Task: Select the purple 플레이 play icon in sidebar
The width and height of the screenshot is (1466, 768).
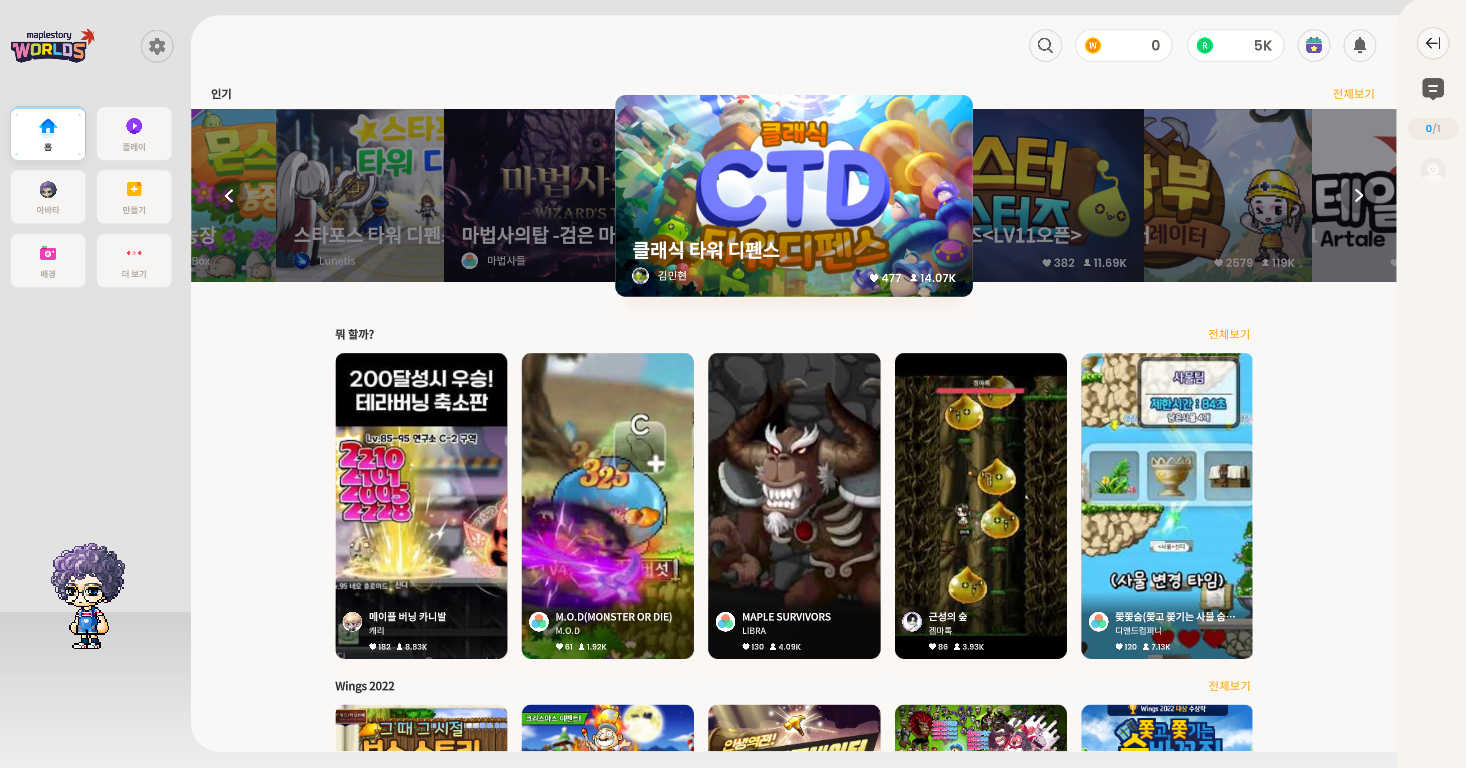Action: 133,133
